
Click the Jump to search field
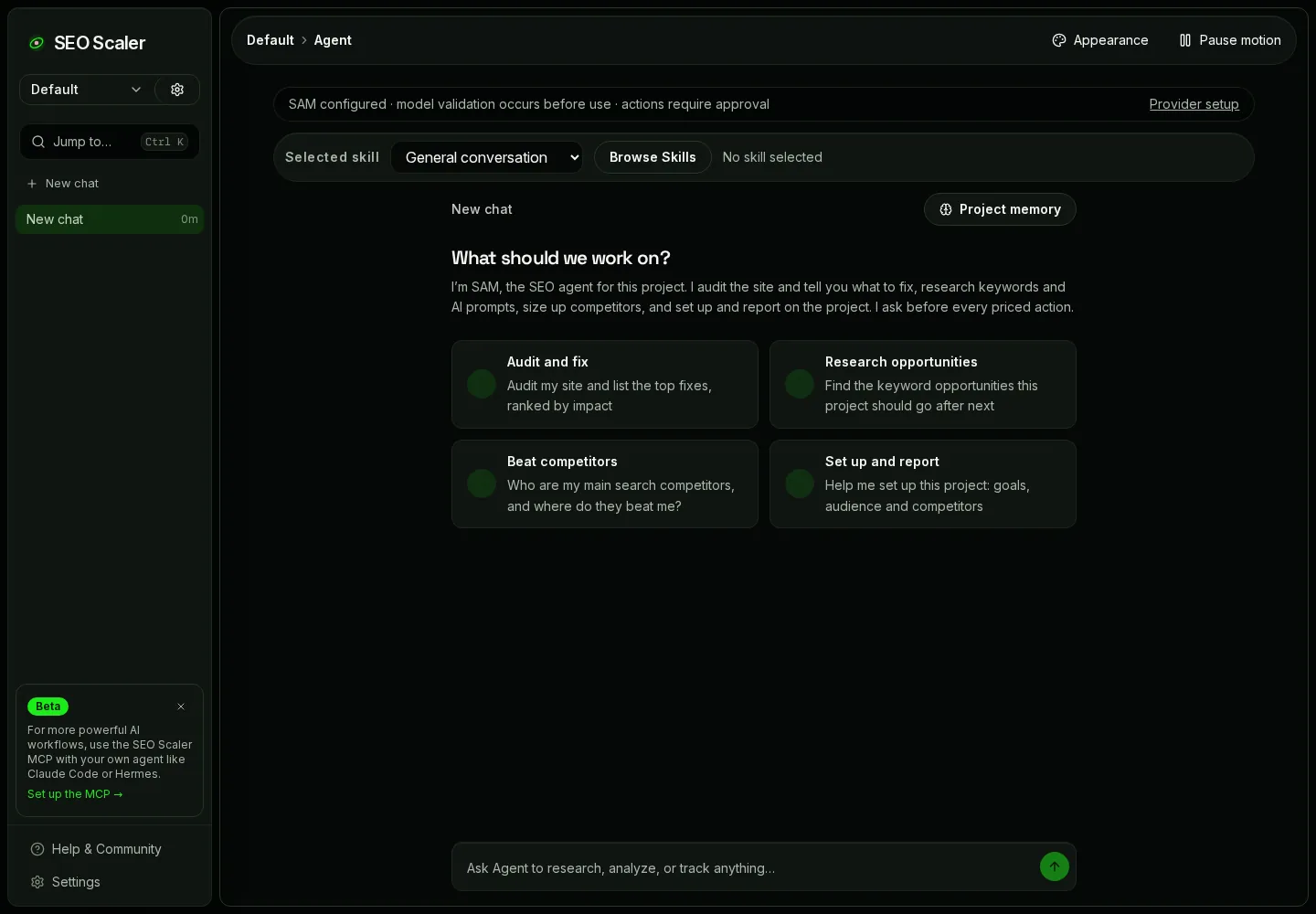tap(110, 142)
